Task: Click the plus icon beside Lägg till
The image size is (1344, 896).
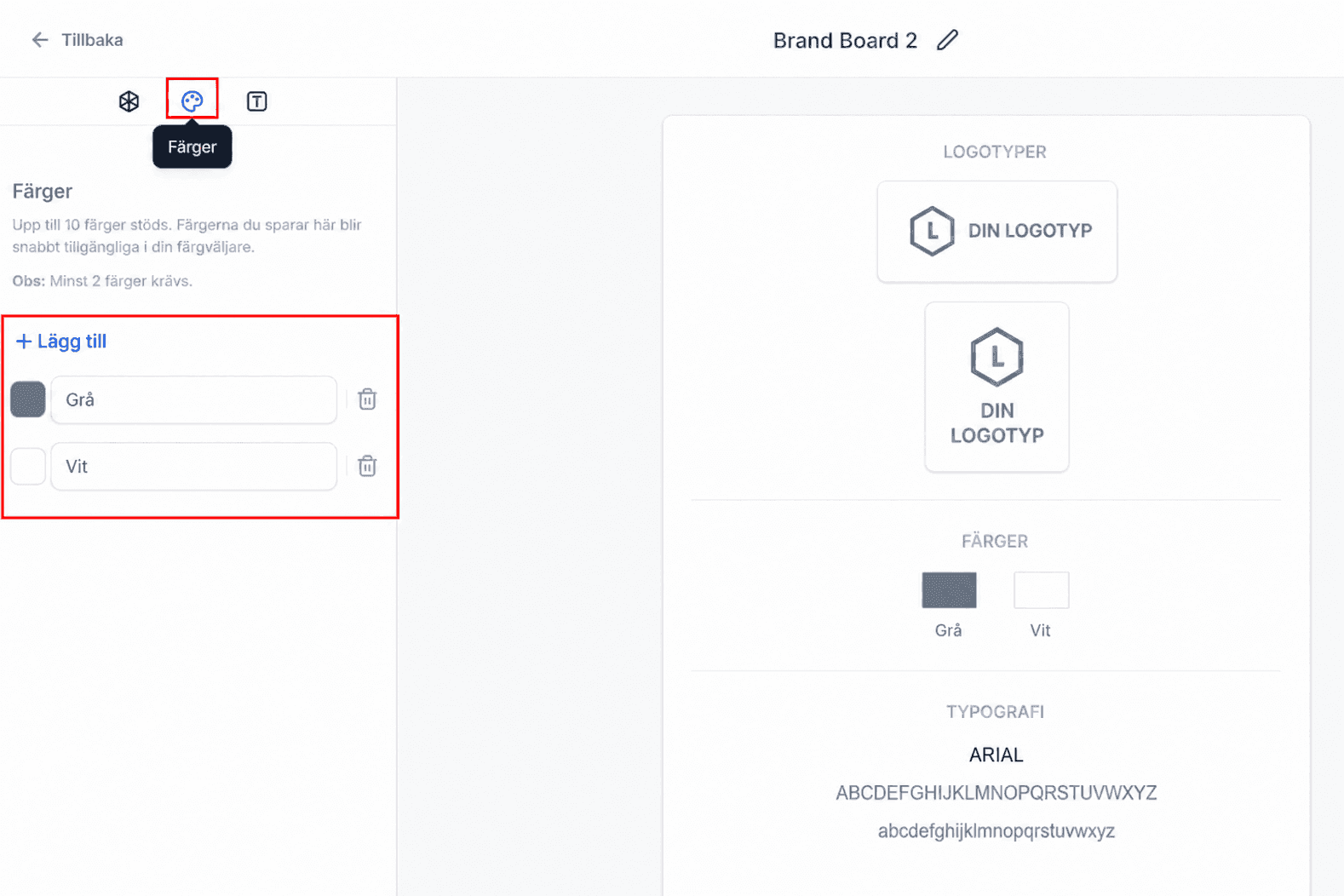Action: 24,342
